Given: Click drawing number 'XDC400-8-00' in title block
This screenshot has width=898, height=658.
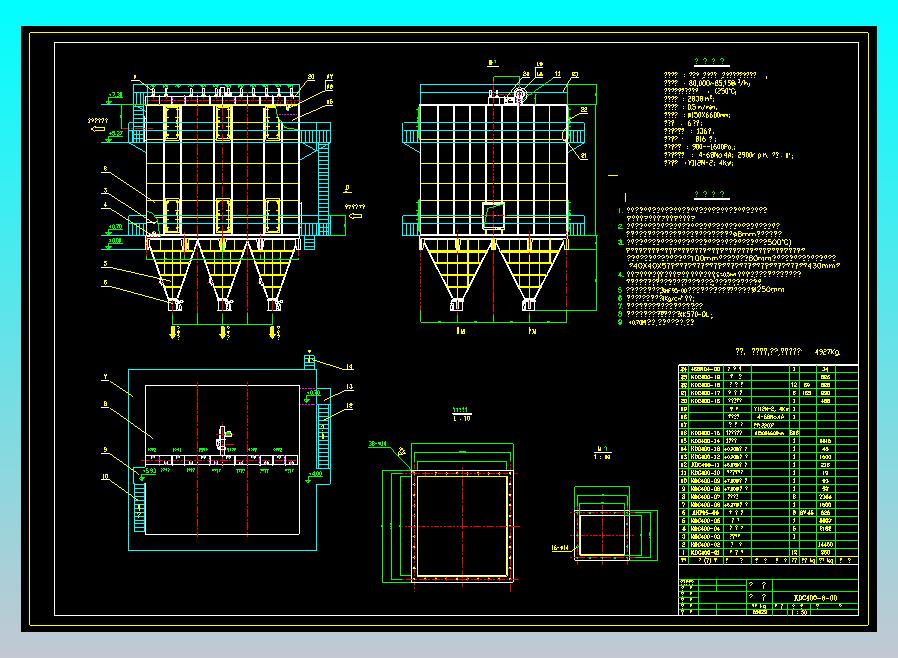Looking at the screenshot, I should pos(815,598).
